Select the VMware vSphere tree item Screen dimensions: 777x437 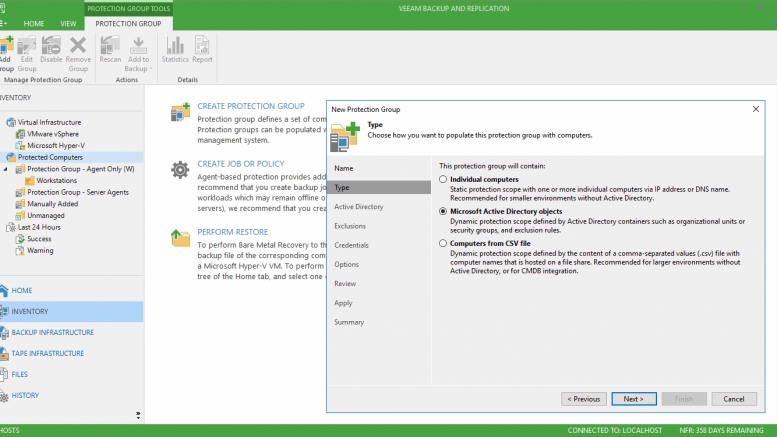53,134
